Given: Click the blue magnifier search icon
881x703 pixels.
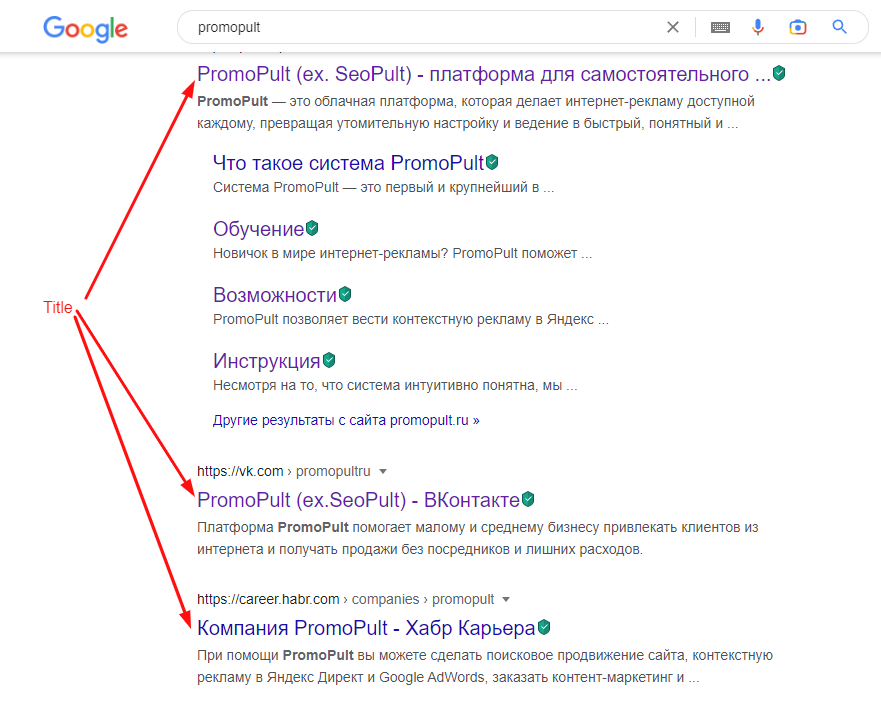Looking at the screenshot, I should tap(839, 26).
